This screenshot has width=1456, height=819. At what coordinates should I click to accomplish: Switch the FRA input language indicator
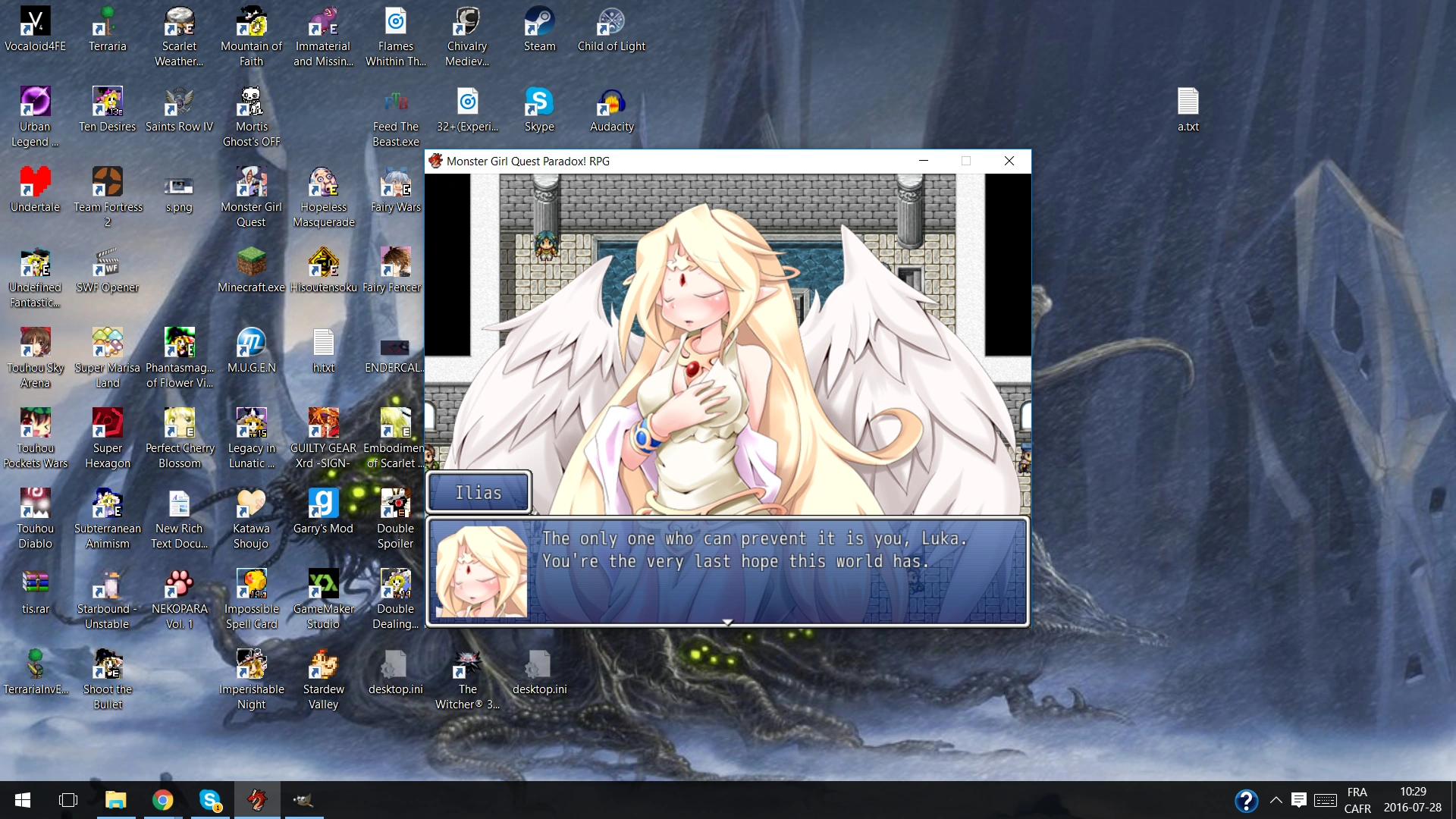point(1357,800)
